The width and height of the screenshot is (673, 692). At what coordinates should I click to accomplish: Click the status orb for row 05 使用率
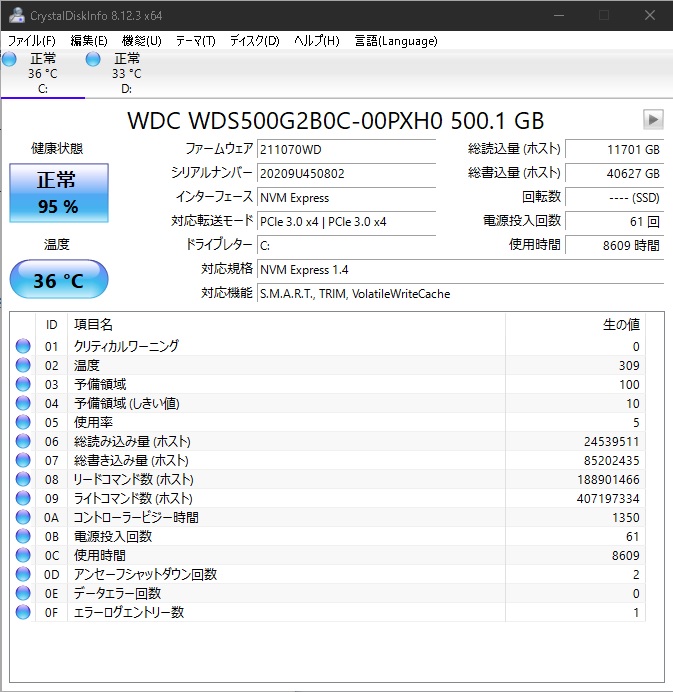(23, 422)
